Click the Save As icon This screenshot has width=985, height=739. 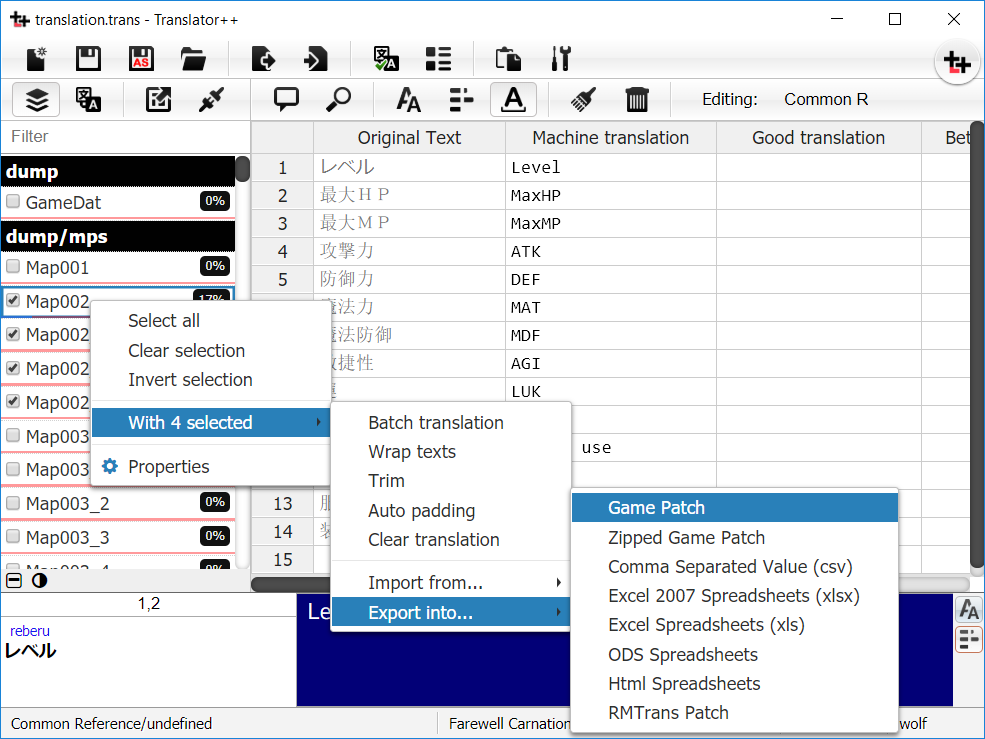pos(141,59)
